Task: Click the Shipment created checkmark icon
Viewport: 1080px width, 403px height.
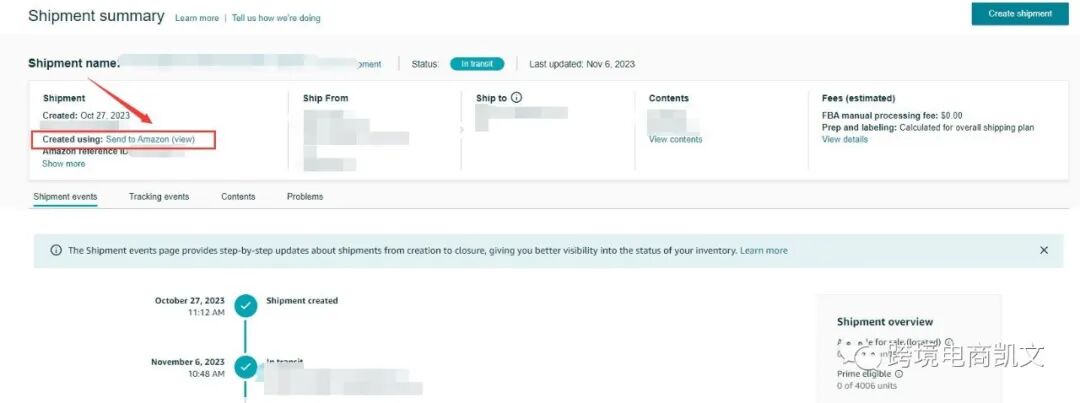Action: click(x=246, y=306)
